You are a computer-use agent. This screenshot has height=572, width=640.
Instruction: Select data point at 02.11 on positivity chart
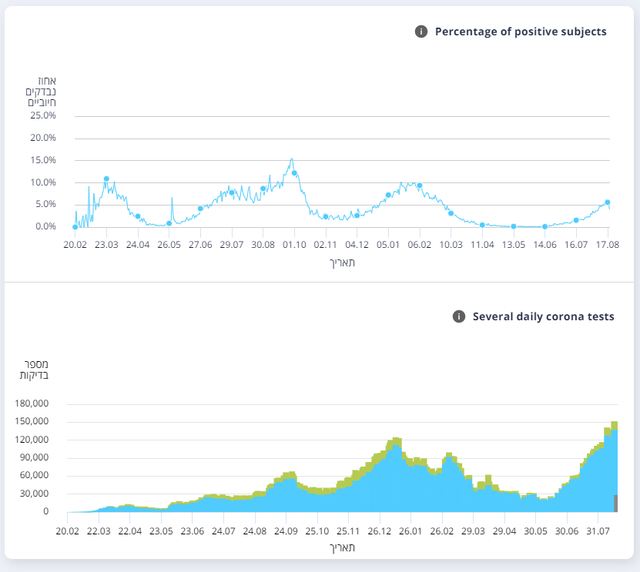tap(325, 217)
